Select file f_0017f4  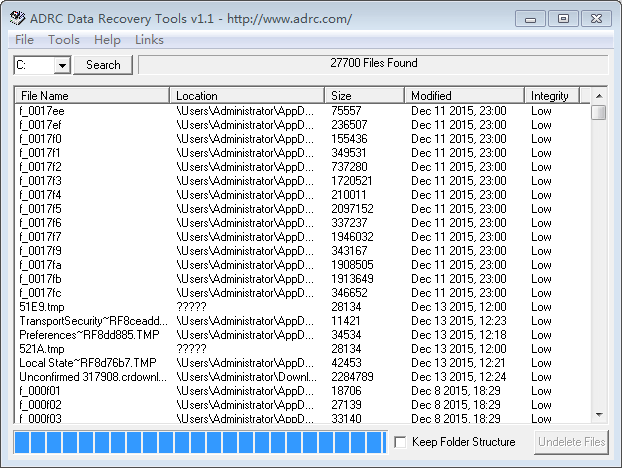tap(40, 195)
